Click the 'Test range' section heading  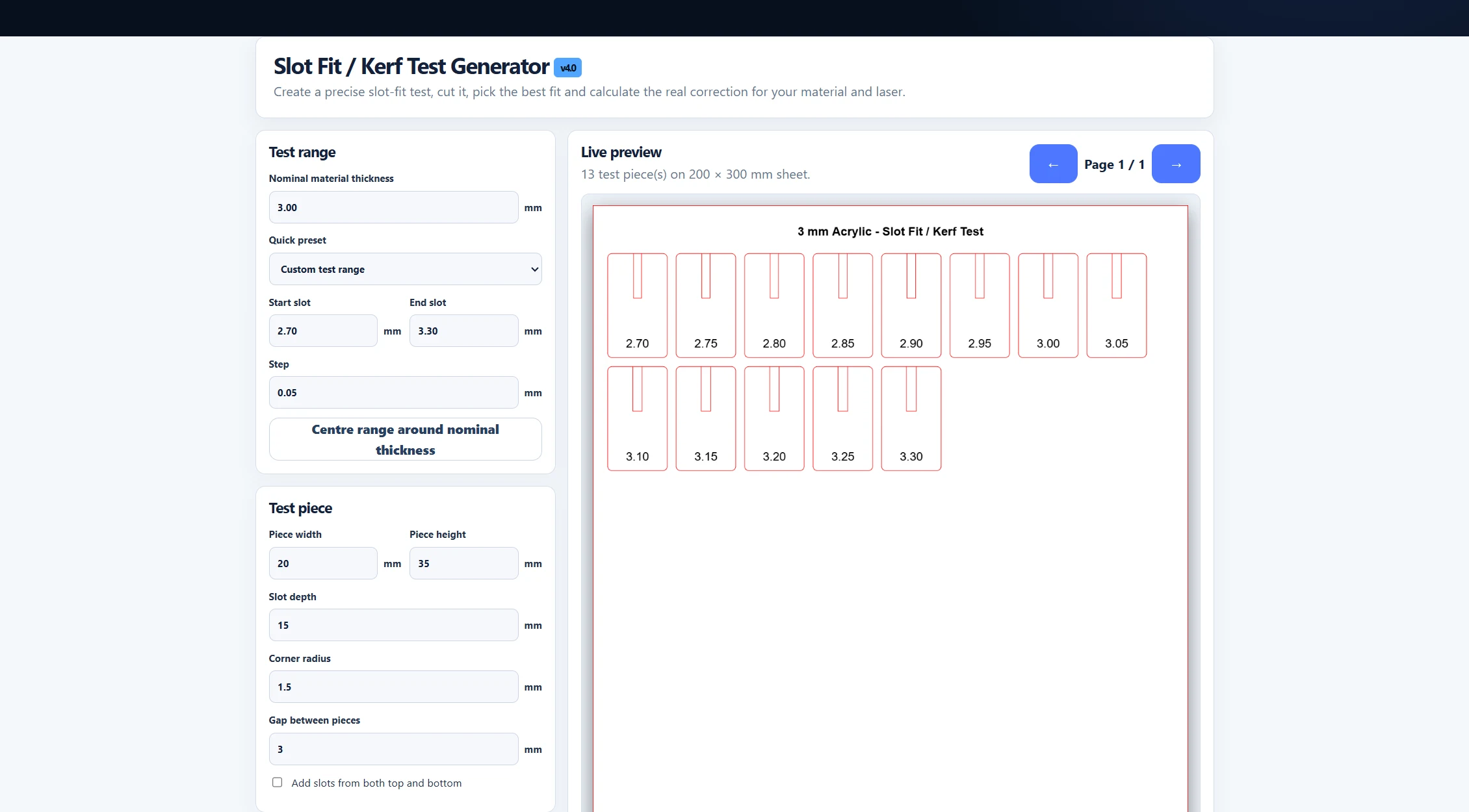(302, 152)
